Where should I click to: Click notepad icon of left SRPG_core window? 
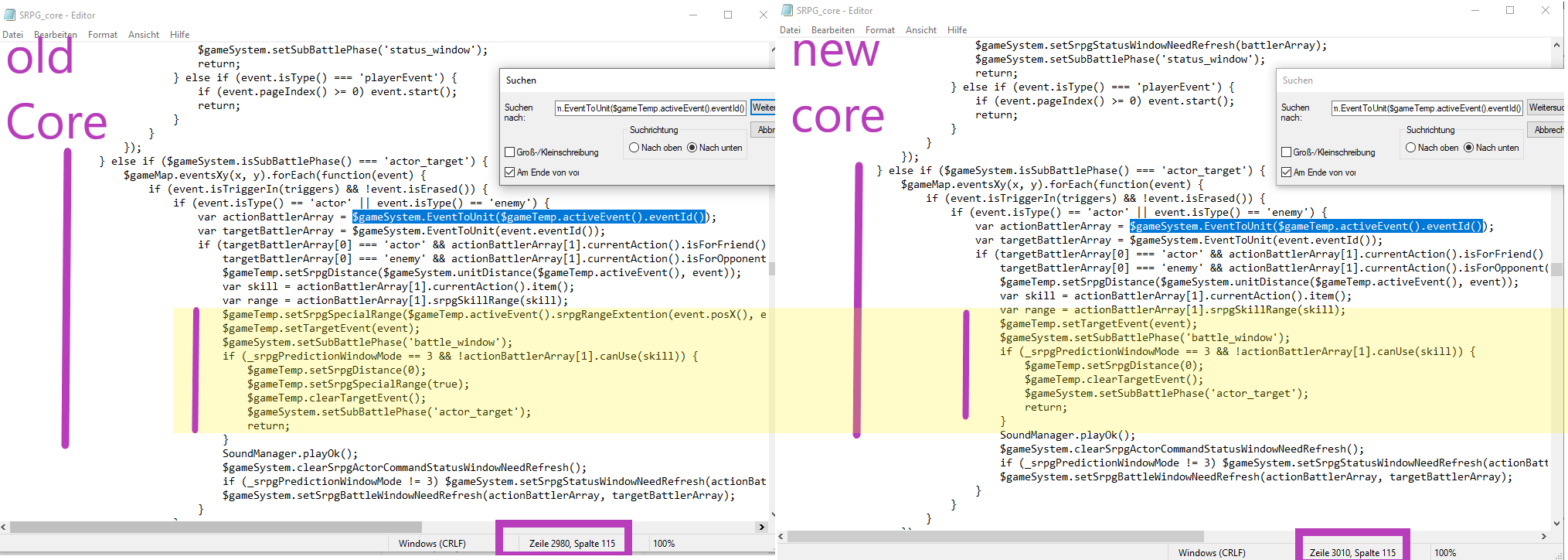[x=10, y=15]
